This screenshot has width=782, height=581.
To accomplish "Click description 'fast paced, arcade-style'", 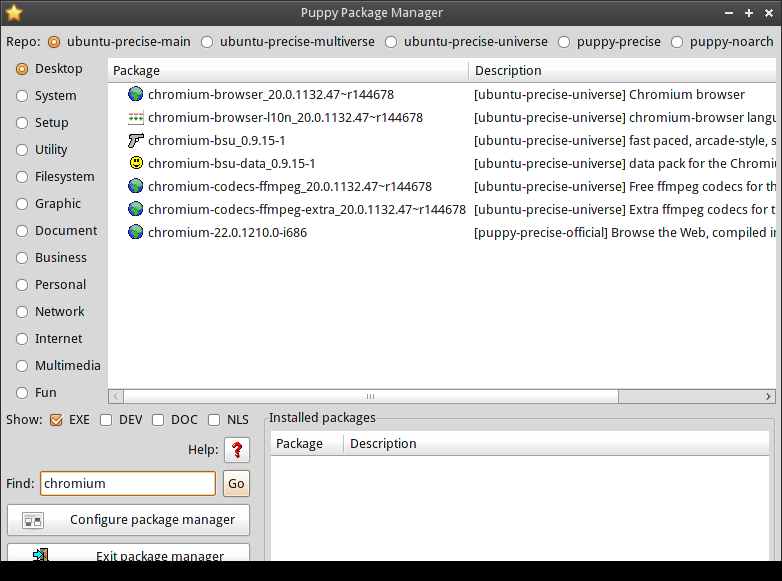I will click(624, 141).
